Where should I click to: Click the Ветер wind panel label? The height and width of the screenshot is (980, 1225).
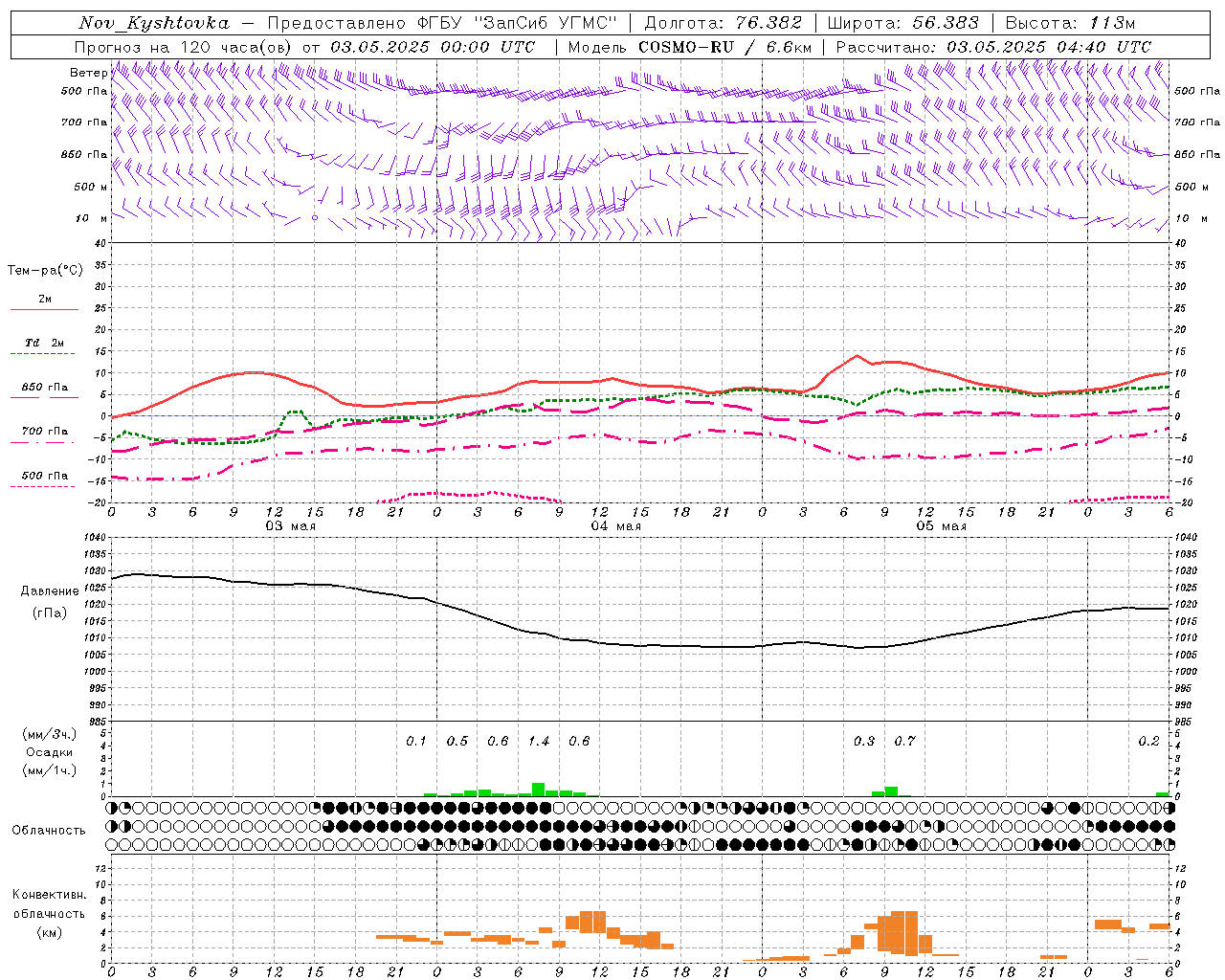coord(88,73)
